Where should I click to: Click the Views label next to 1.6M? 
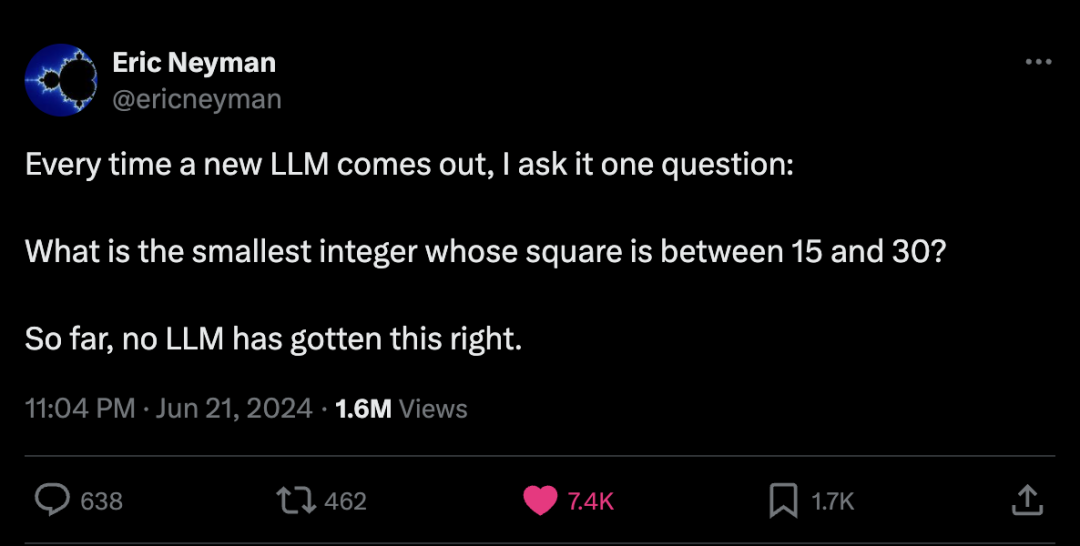coord(433,409)
